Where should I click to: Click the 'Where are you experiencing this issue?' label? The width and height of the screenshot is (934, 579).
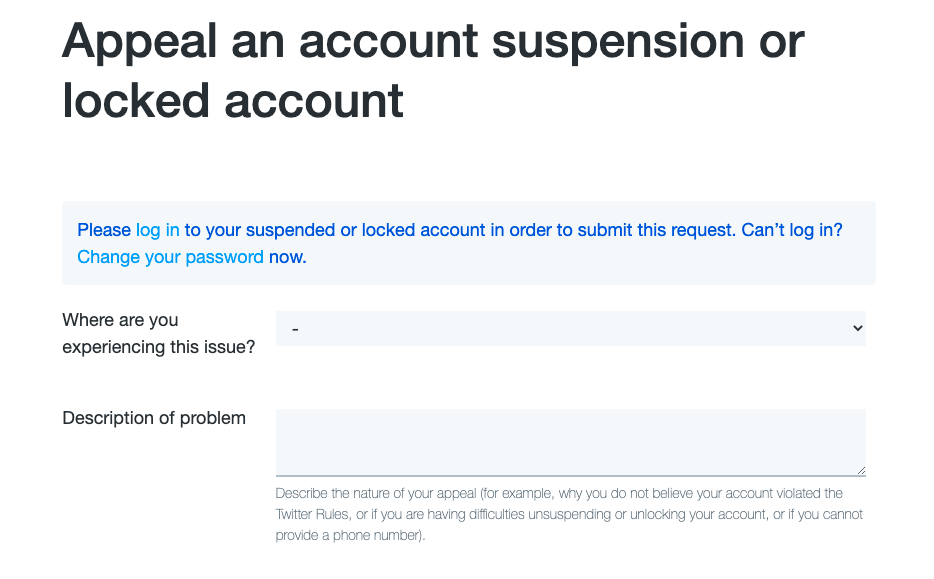[x=158, y=333]
